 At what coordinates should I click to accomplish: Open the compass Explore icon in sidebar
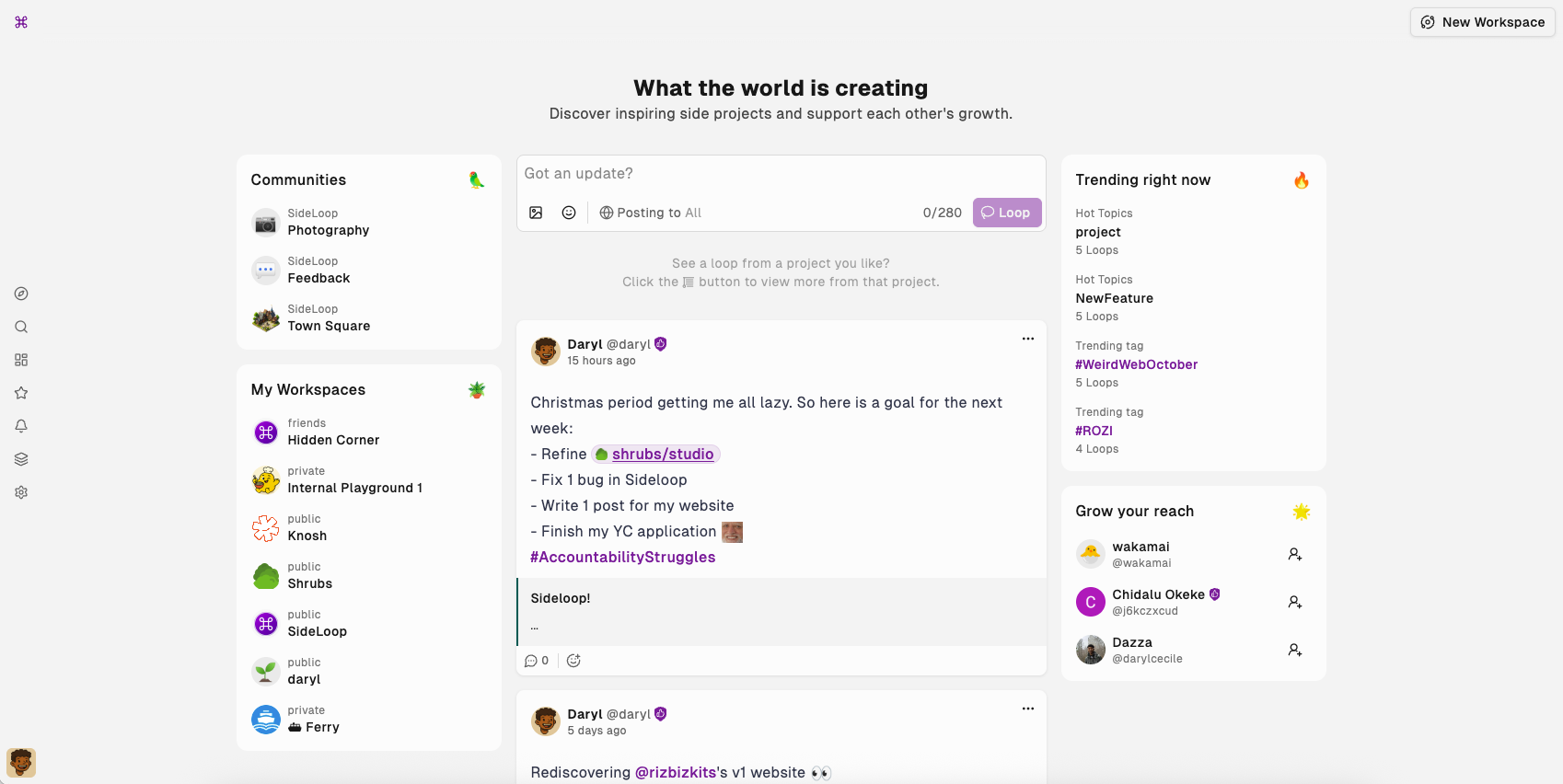coord(21,294)
